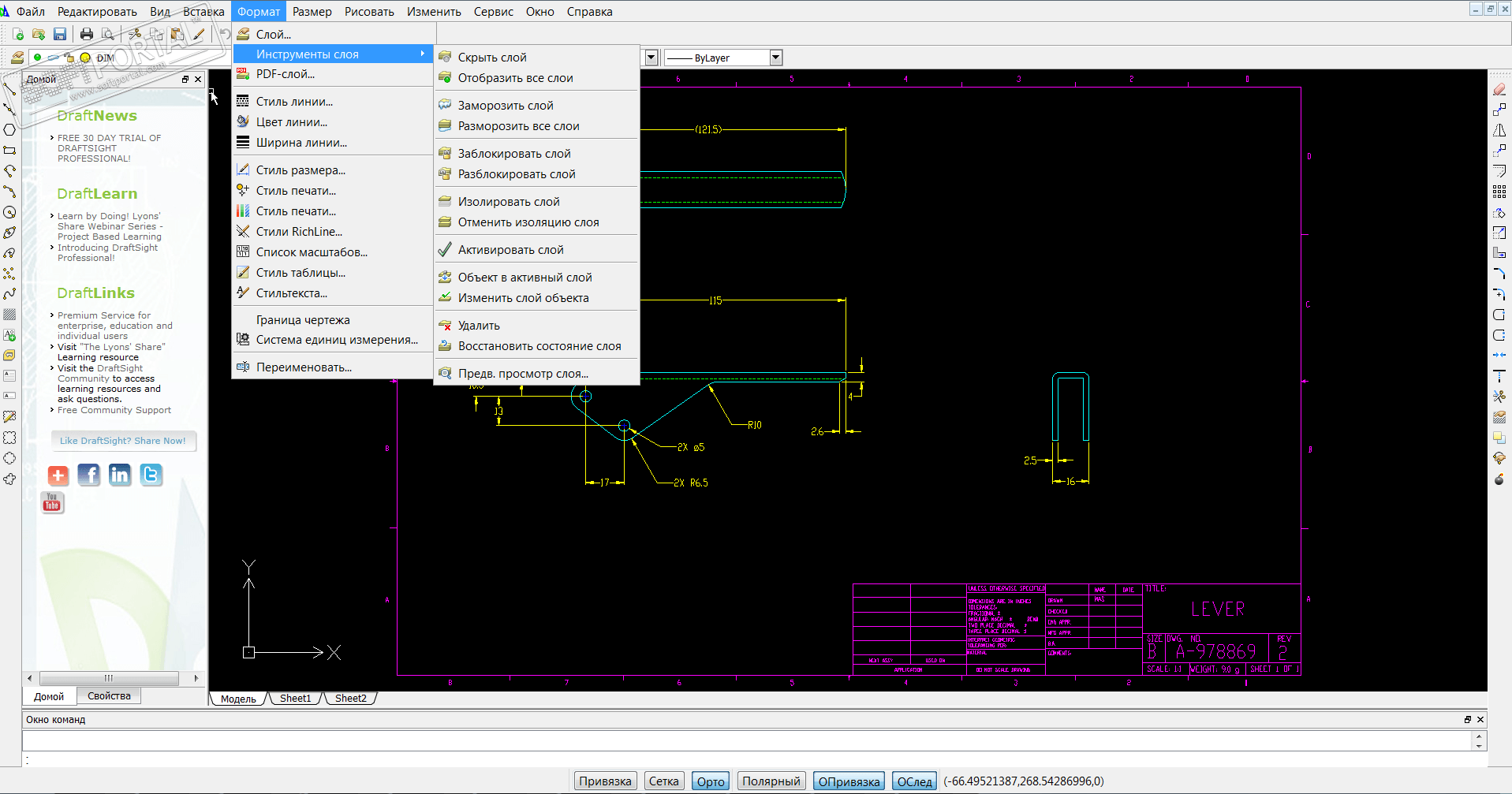
Task: Select the Line tool in the left toolbar
Action: click(9, 88)
